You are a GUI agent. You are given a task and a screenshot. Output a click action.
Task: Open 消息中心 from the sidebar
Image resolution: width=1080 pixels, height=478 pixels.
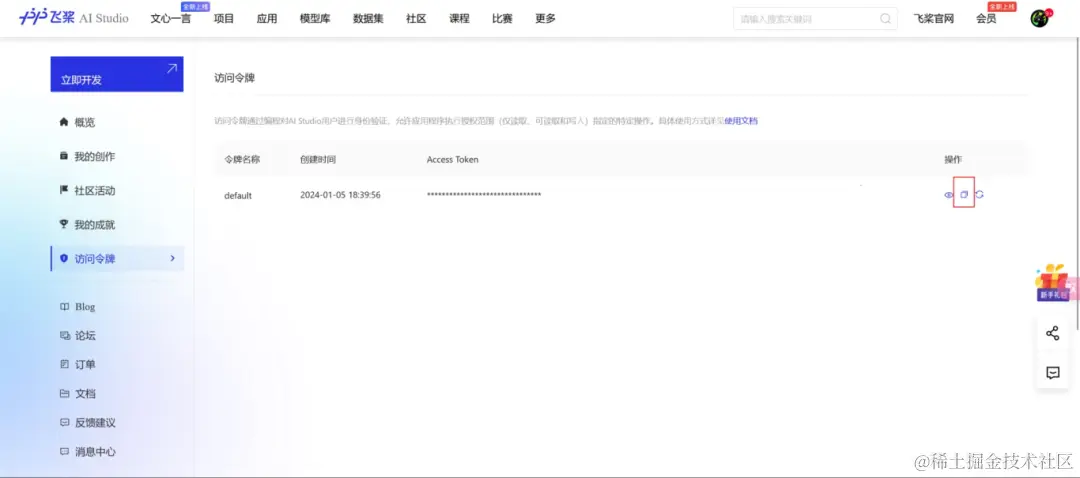click(95, 452)
